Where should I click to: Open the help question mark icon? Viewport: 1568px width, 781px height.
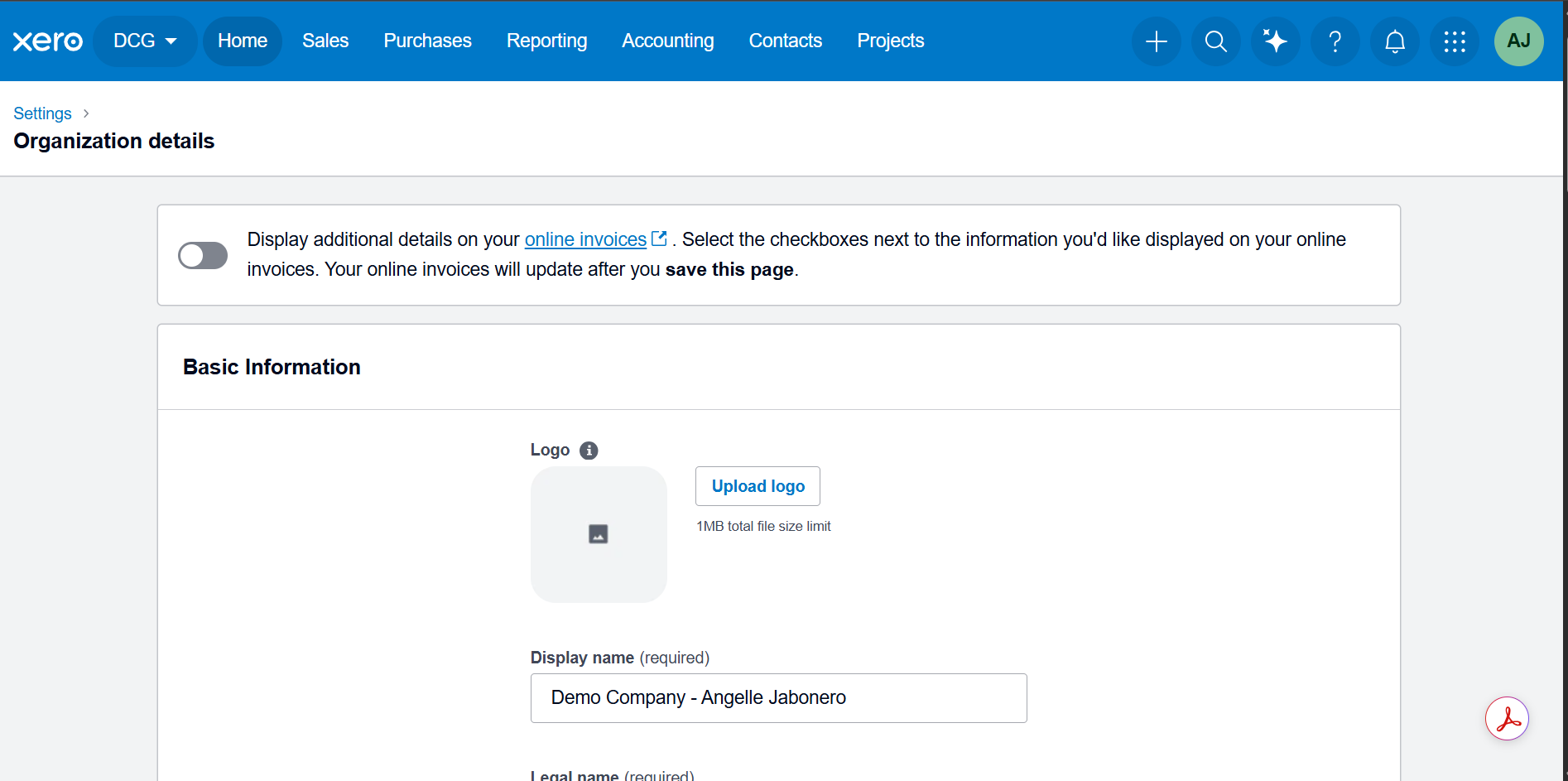[x=1335, y=41]
